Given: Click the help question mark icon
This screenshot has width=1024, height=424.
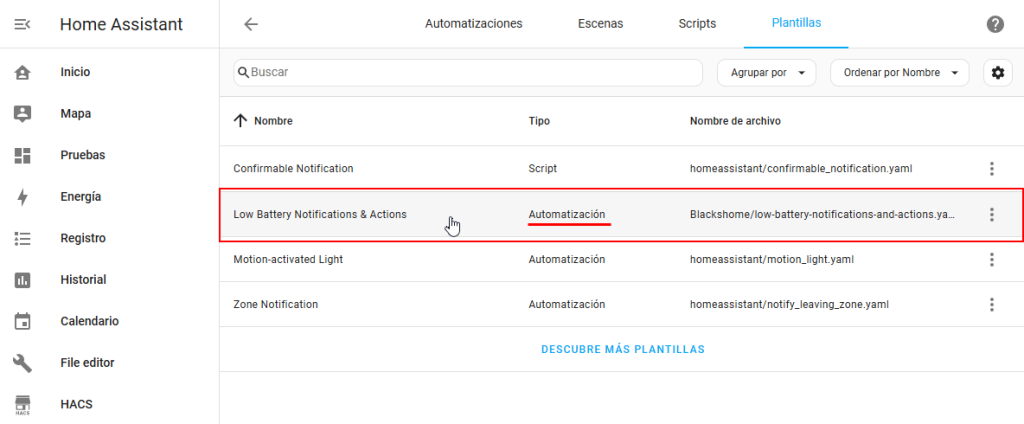Looking at the screenshot, I should click(994, 24).
